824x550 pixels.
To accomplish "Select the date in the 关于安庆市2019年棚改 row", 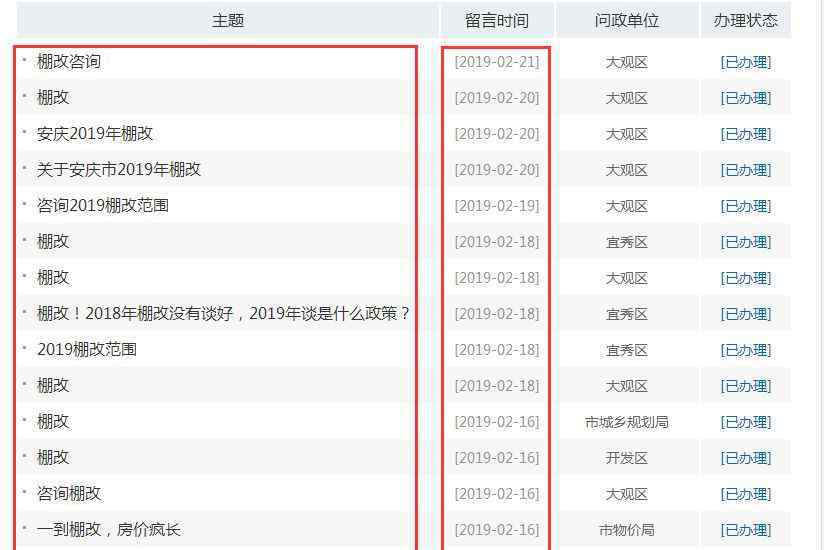I will tap(497, 170).
